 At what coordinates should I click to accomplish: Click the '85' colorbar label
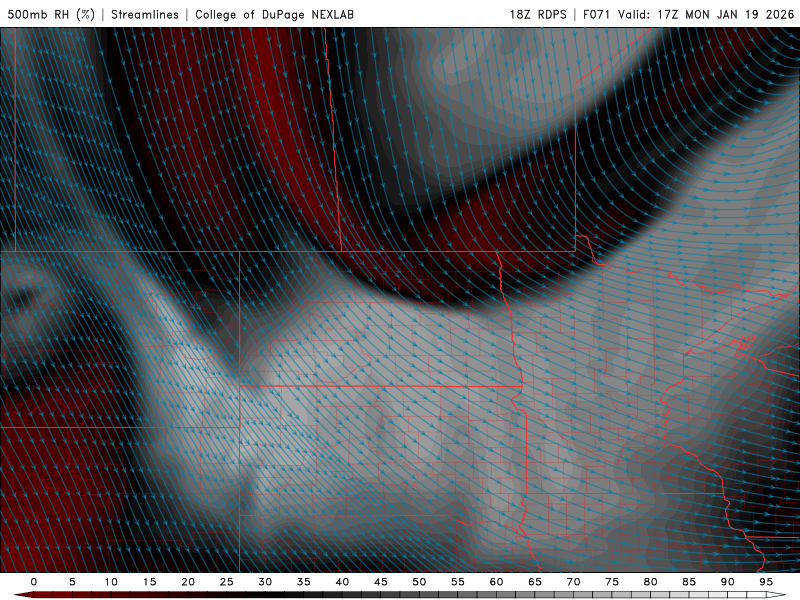point(689,582)
